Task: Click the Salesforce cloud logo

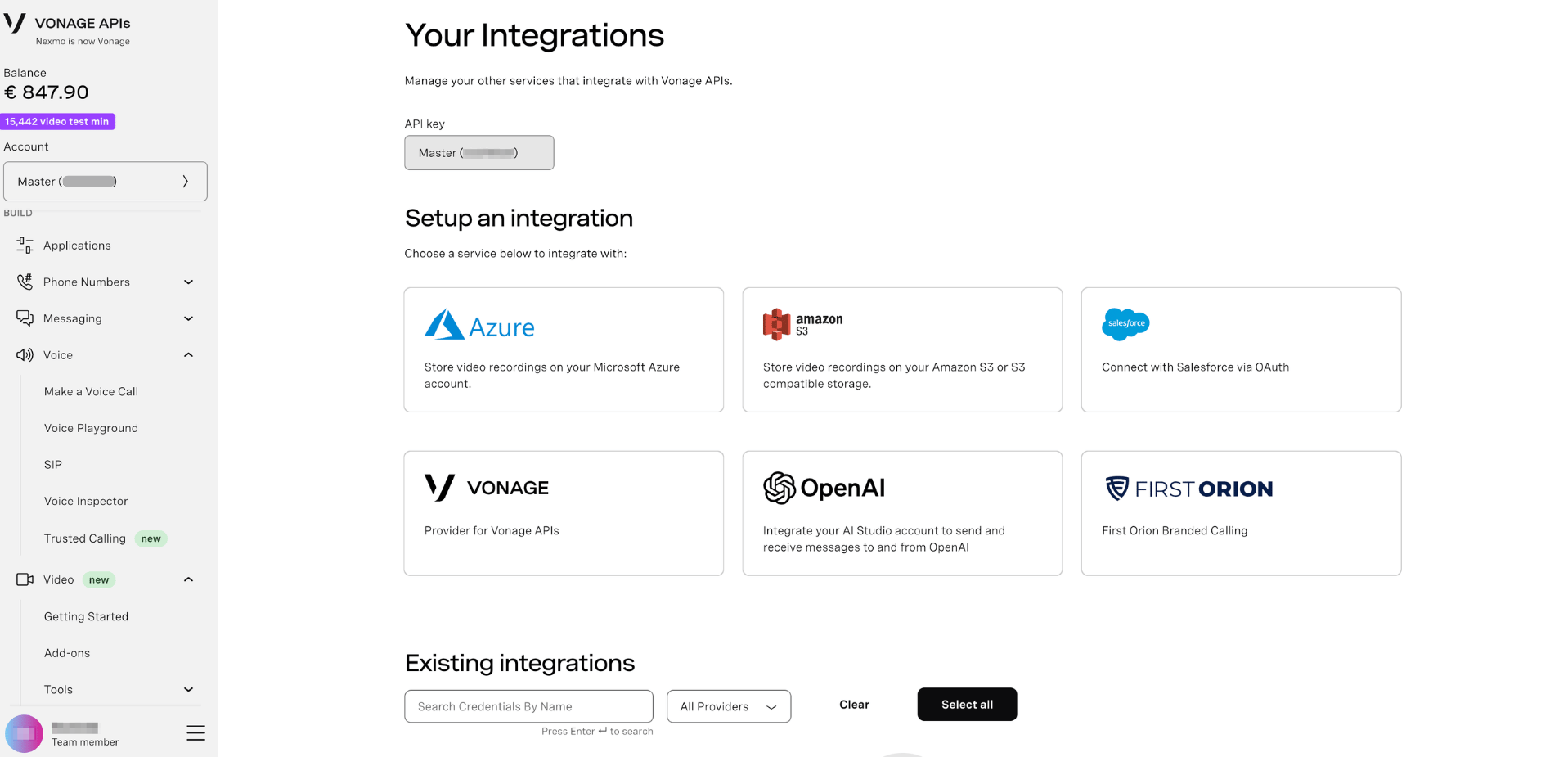Action: pos(1125,324)
